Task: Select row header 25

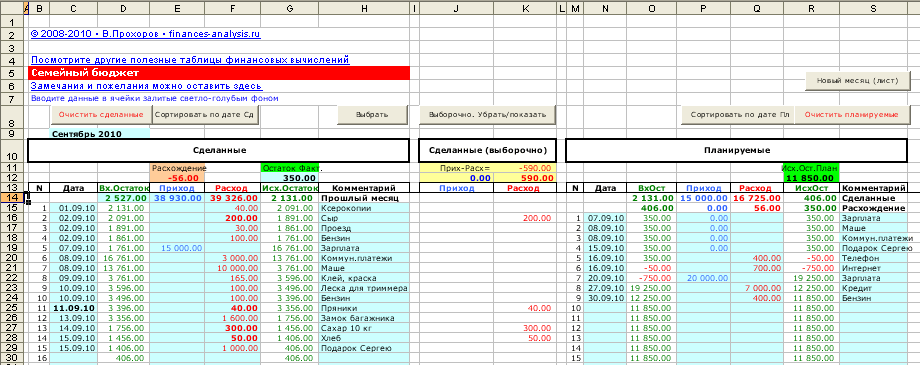Action: point(13,307)
